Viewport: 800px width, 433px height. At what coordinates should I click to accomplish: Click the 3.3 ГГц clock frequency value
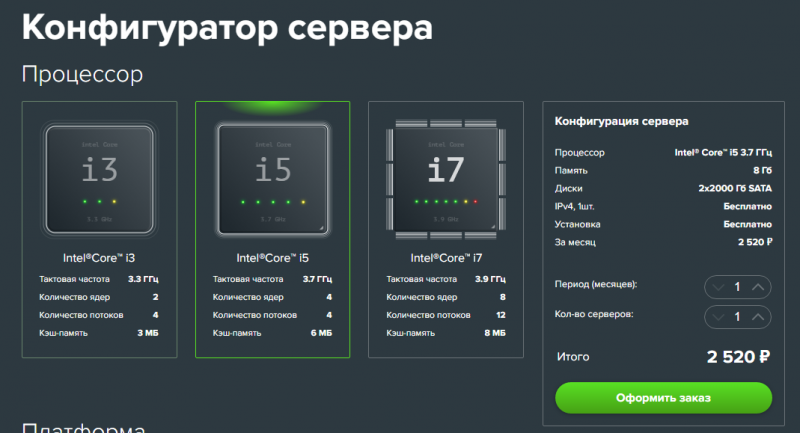coord(143,279)
